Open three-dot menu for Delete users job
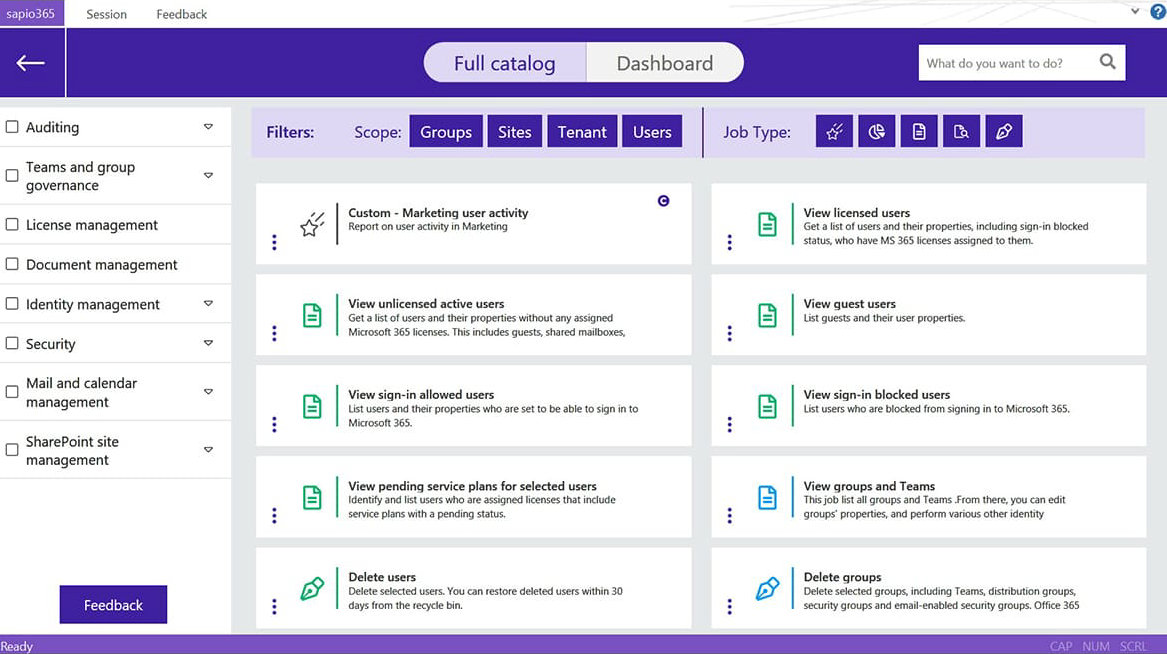 point(274,606)
